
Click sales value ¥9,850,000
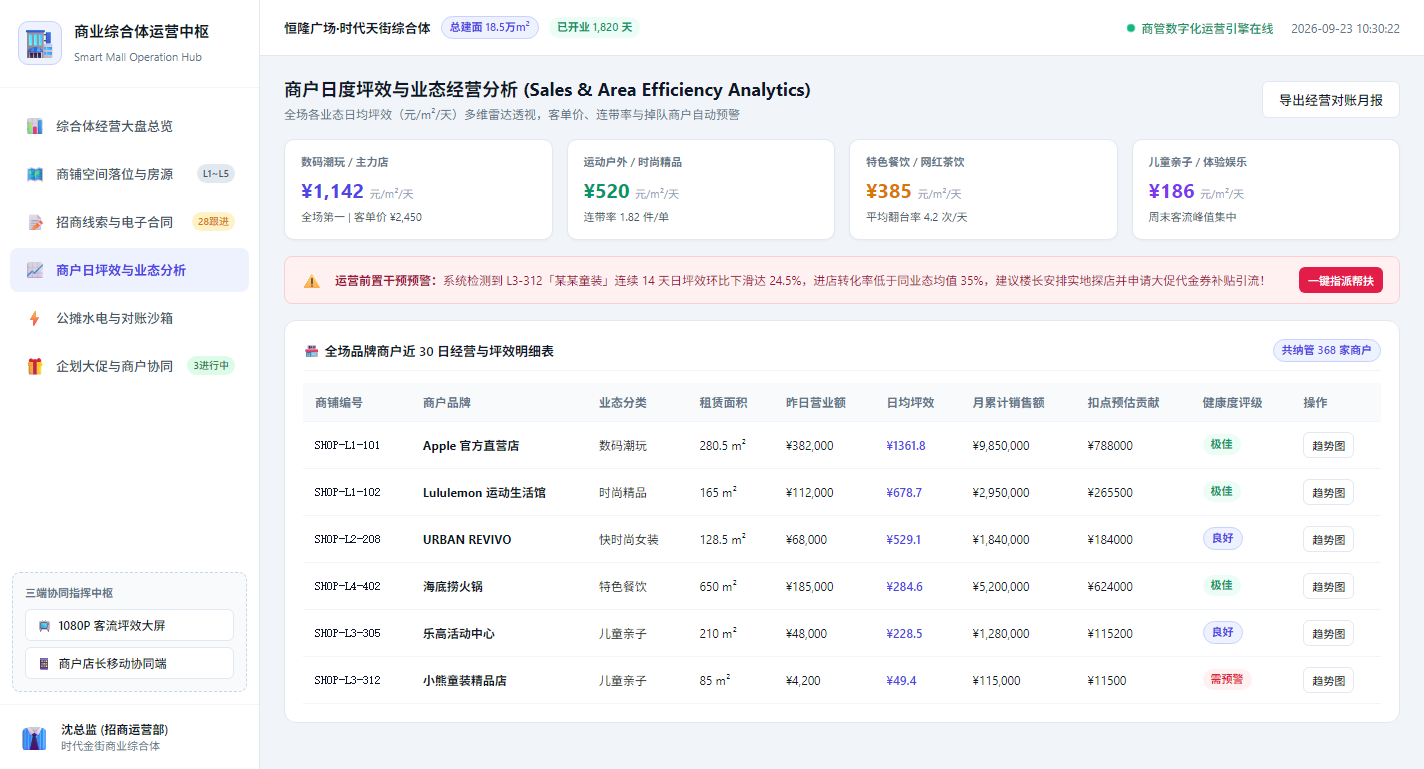pos(1001,445)
